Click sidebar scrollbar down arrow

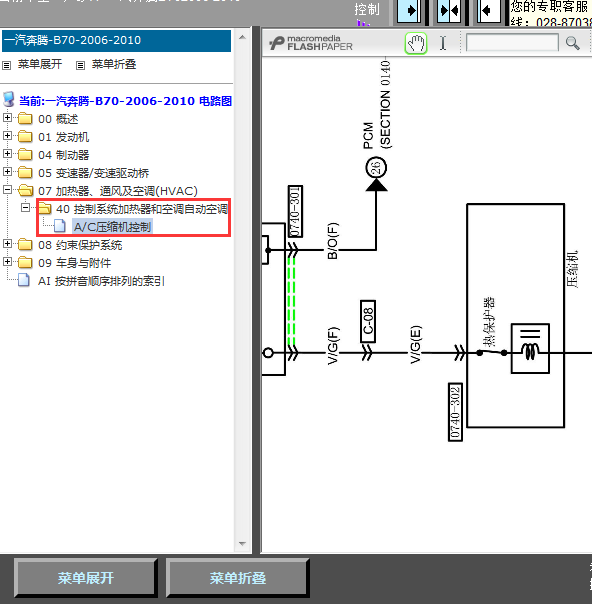point(242,544)
